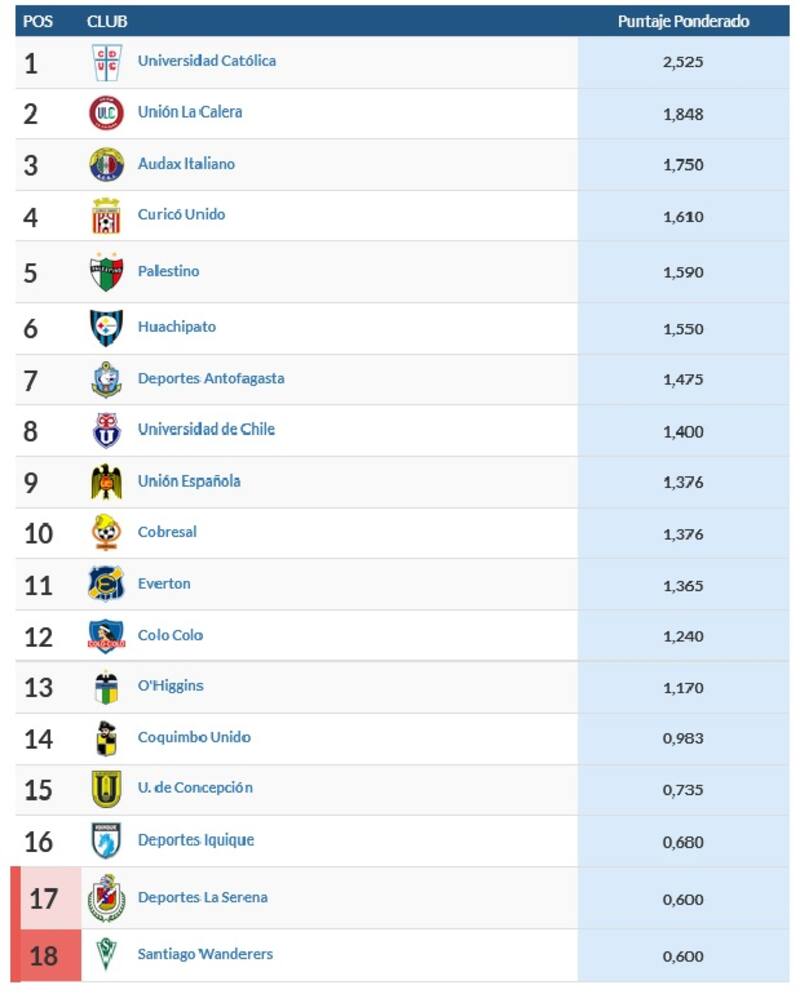Click the Universidad de Chile crest
The width and height of the screenshot is (800, 1003).
coord(106,430)
